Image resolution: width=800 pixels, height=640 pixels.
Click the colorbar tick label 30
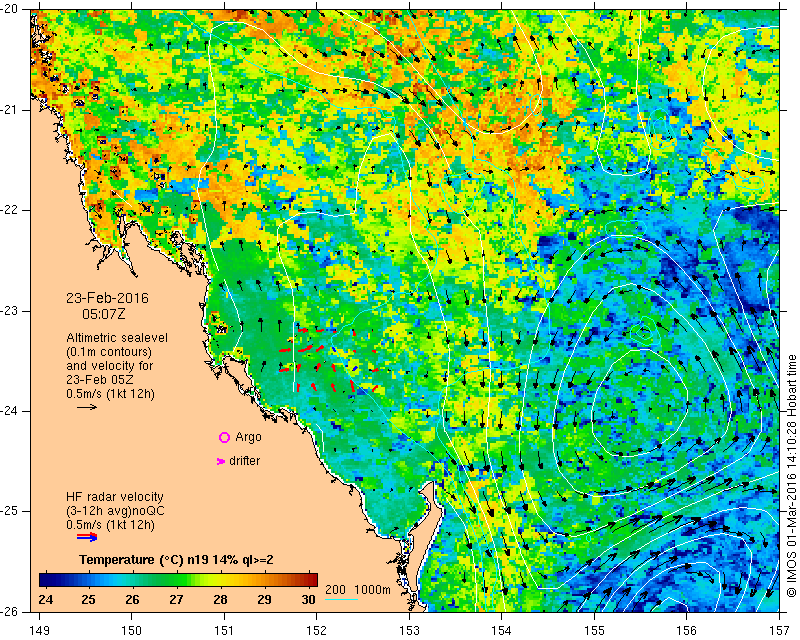[x=308, y=599]
